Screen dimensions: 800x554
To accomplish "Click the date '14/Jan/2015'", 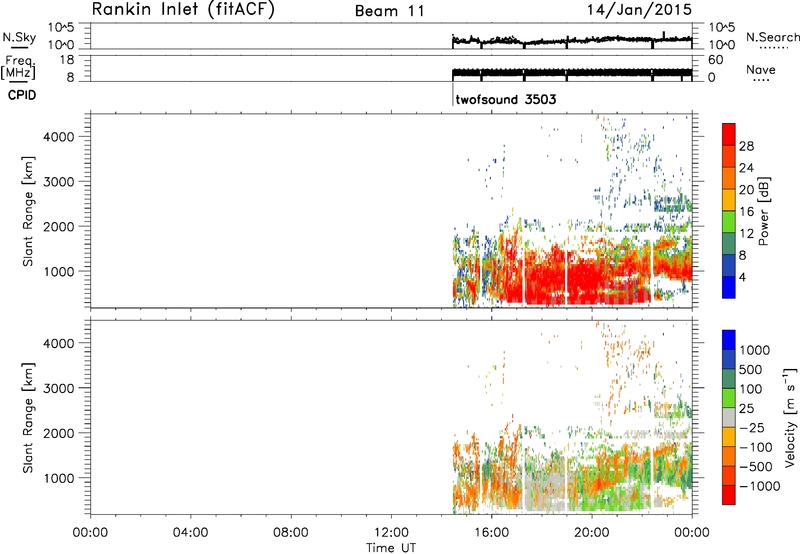I will (639, 9).
